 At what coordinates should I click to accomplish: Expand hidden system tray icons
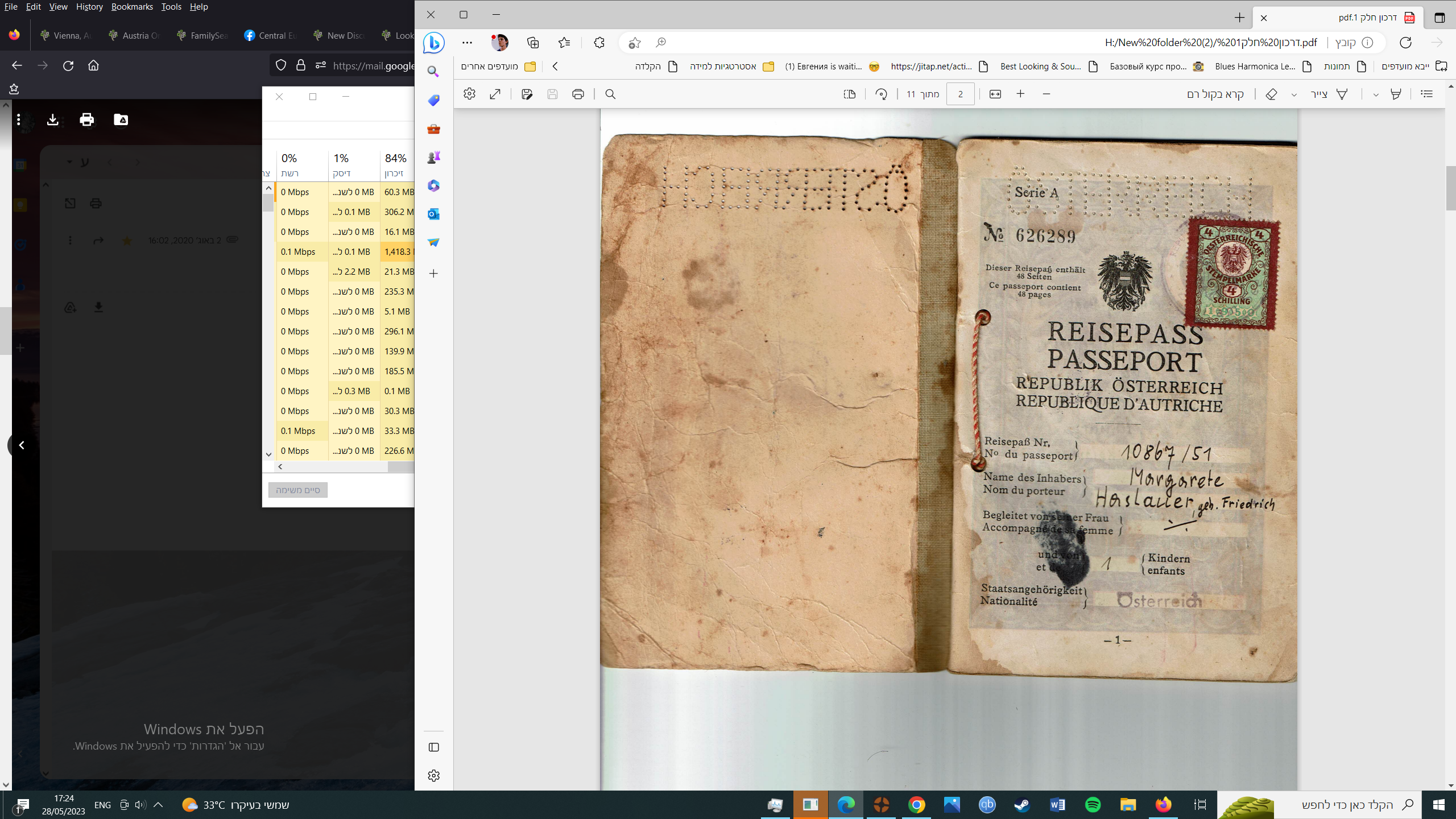point(159,805)
